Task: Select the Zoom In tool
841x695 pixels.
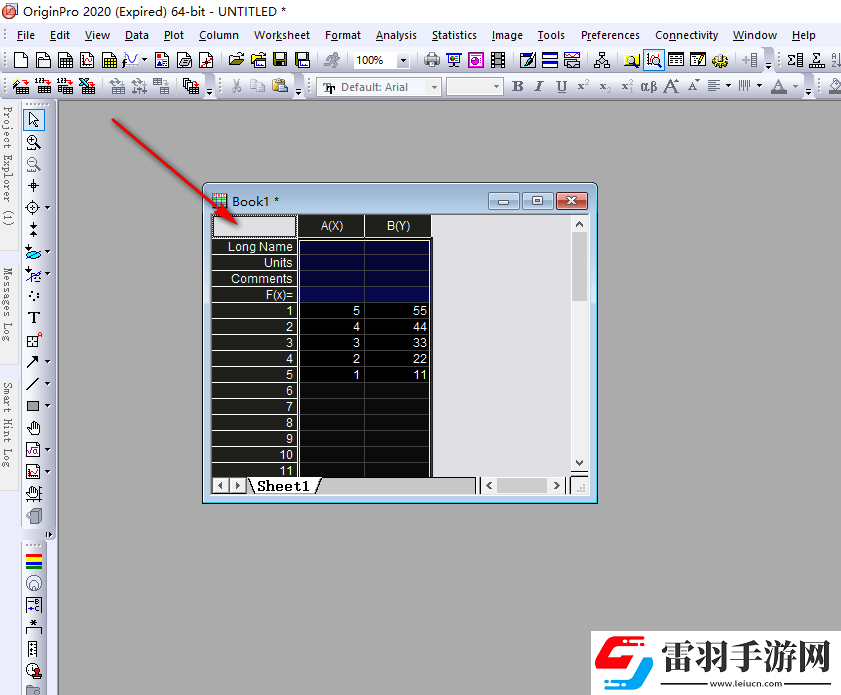Action: [x=34, y=142]
